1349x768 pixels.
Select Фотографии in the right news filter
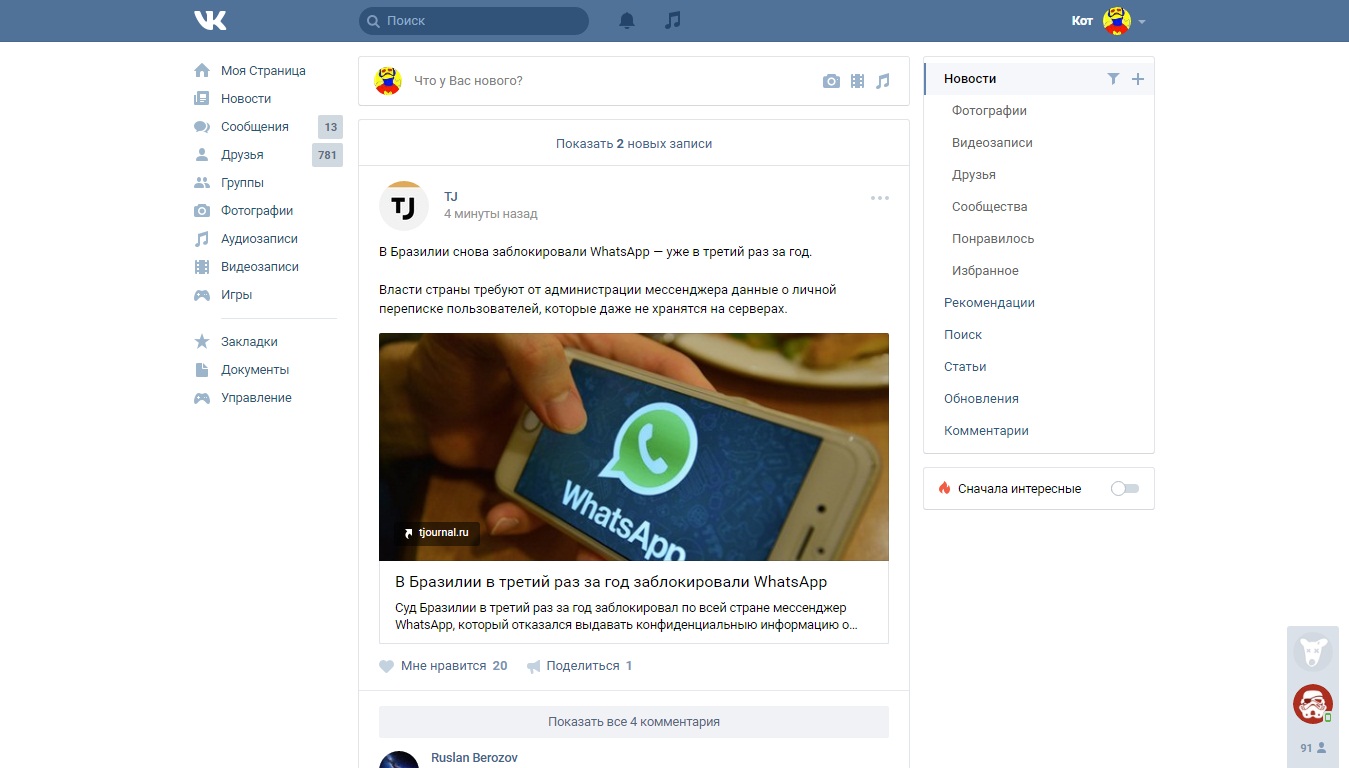click(989, 111)
